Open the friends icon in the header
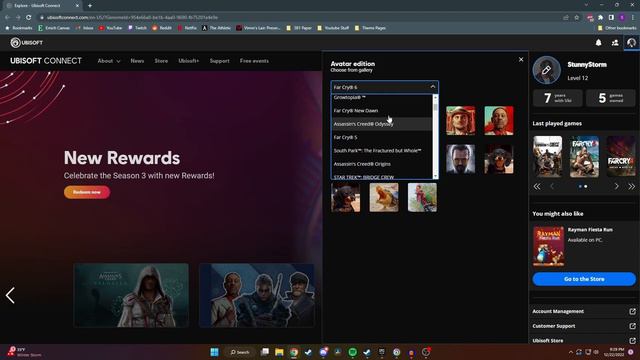 (x=615, y=42)
